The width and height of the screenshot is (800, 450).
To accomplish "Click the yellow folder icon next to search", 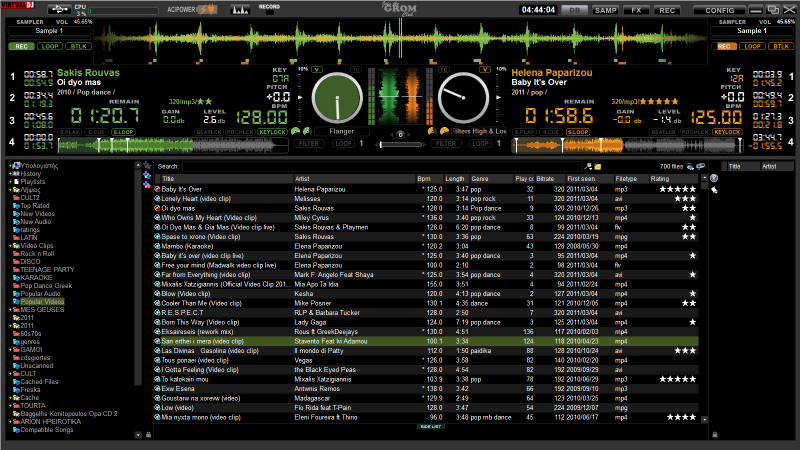I will point(597,166).
